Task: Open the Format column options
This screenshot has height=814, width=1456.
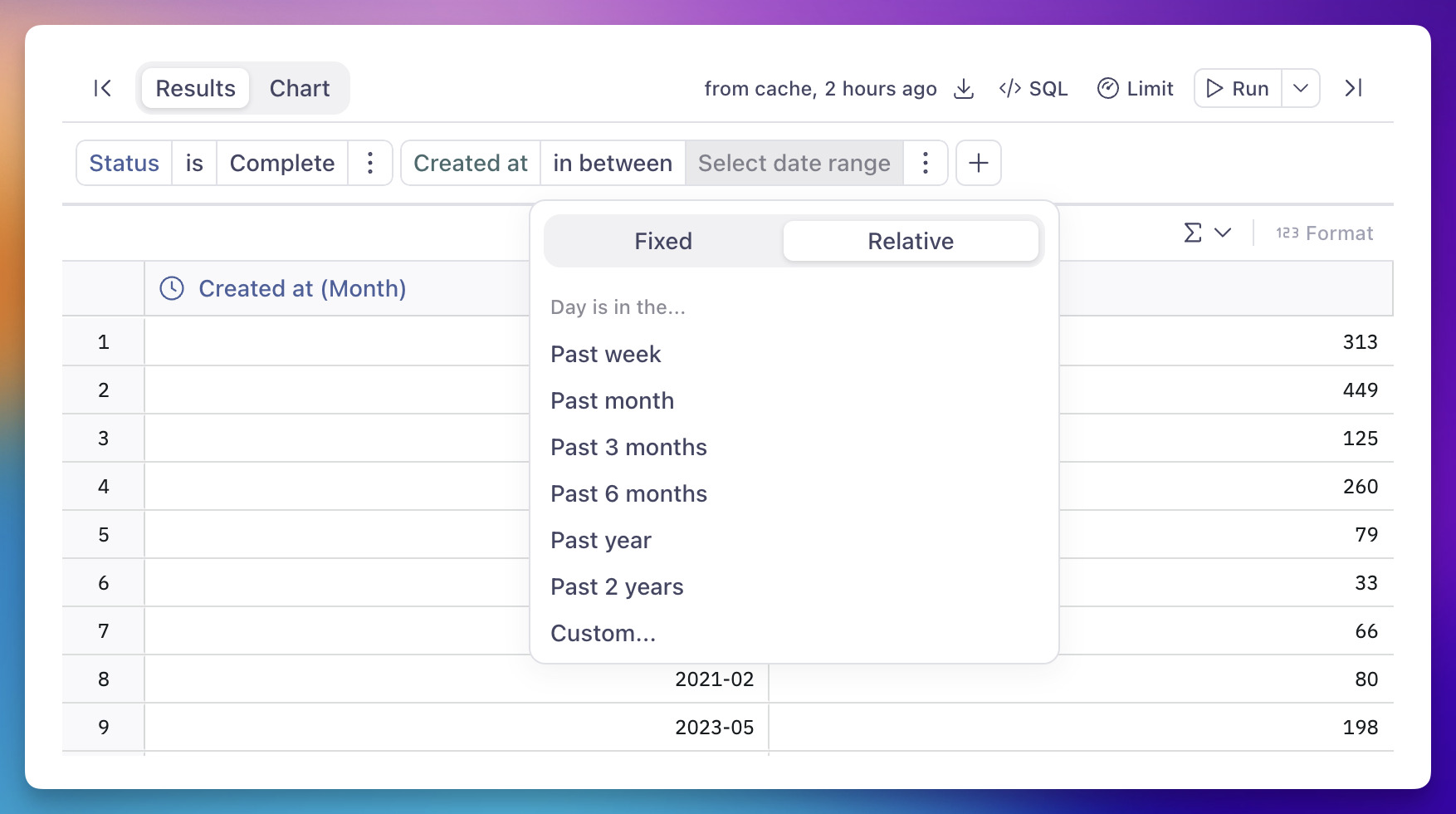Action: coord(1324,233)
